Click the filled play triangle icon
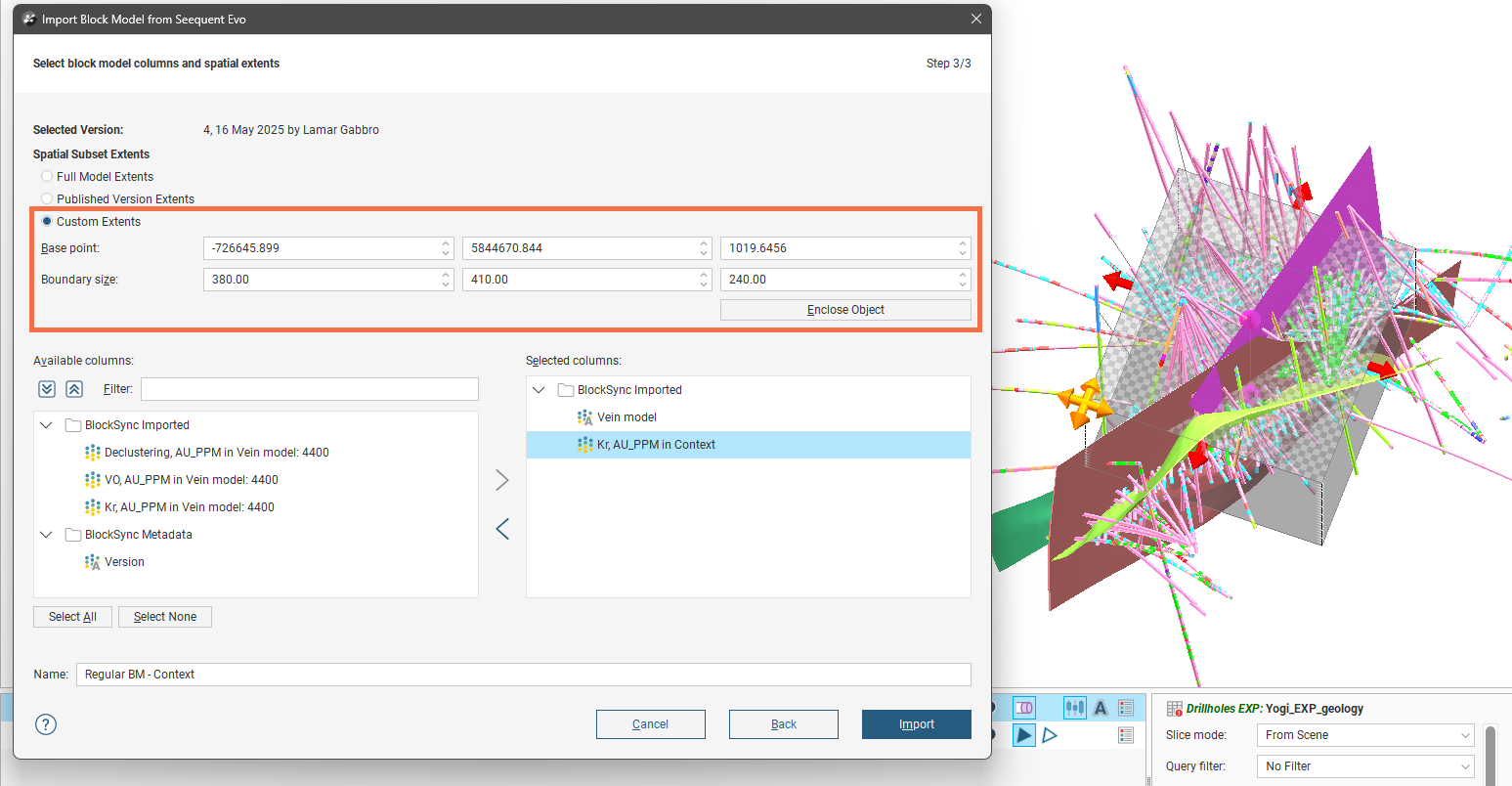 click(x=1023, y=735)
